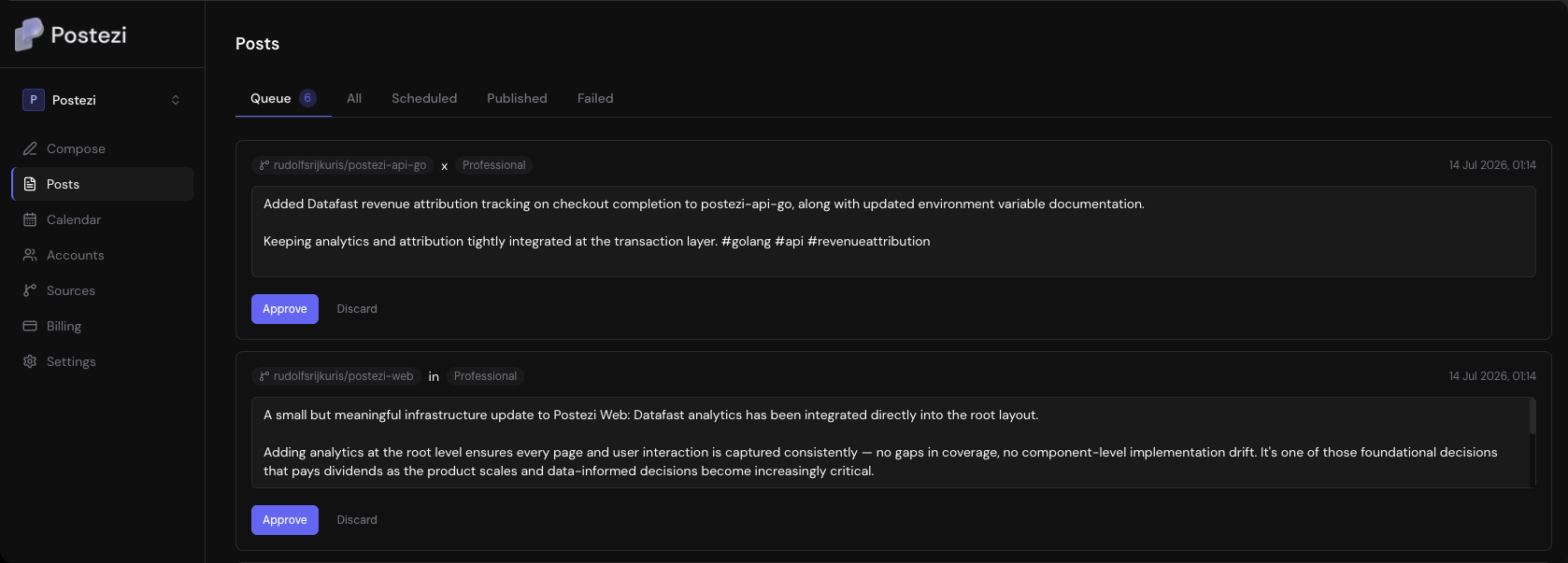Click the first post's timestamp 14 Jul 2026
This screenshot has height=563, width=1568.
1492,165
